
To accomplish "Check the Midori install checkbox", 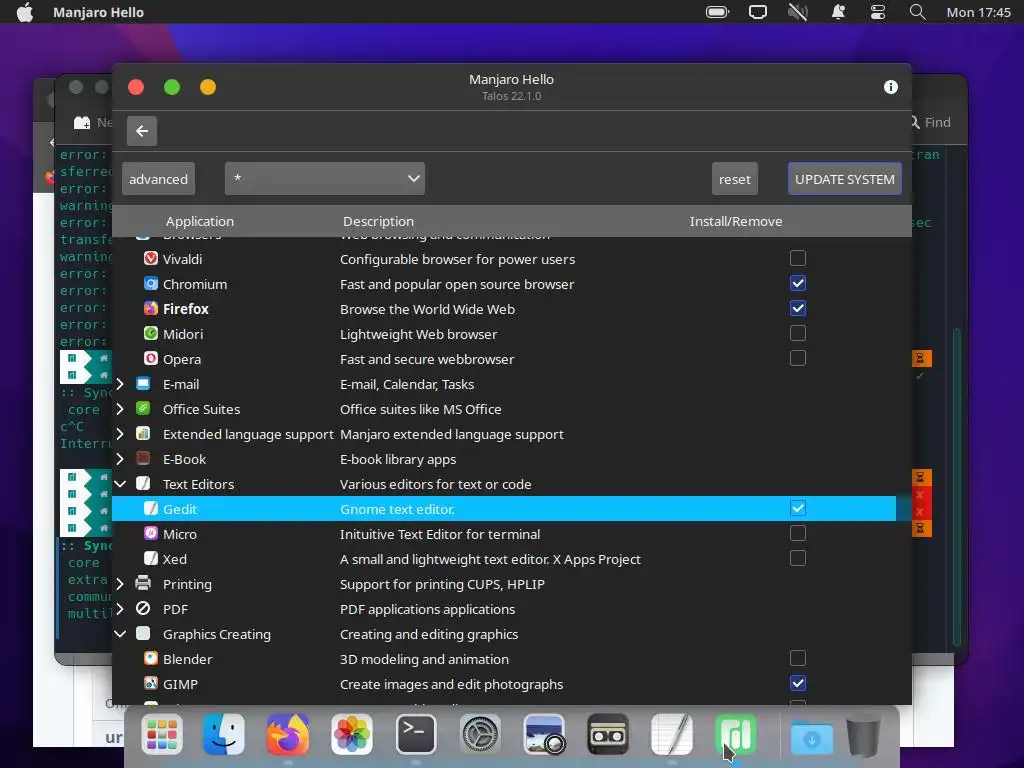I will pos(797,333).
